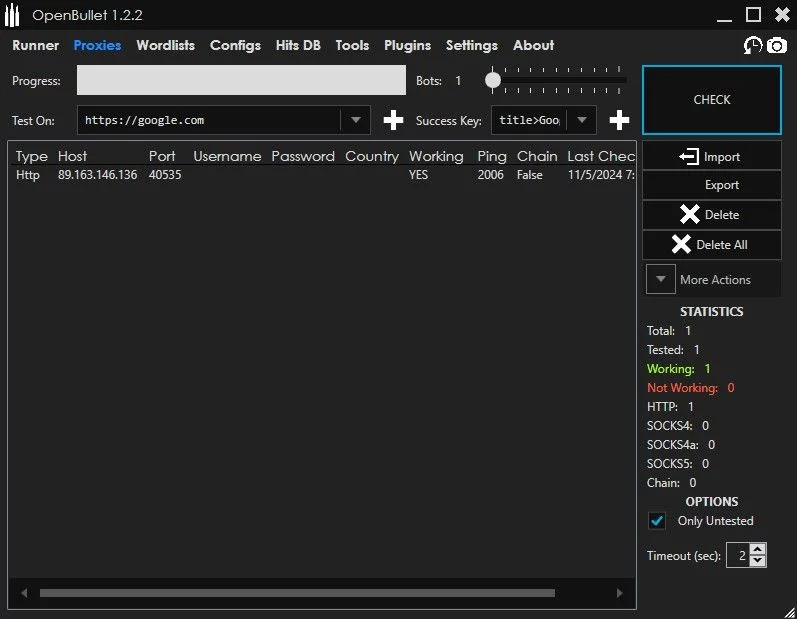Click the YES working value
Viewport: 797px width, 619px height.
pyautogui.click(x=418, y=175)
